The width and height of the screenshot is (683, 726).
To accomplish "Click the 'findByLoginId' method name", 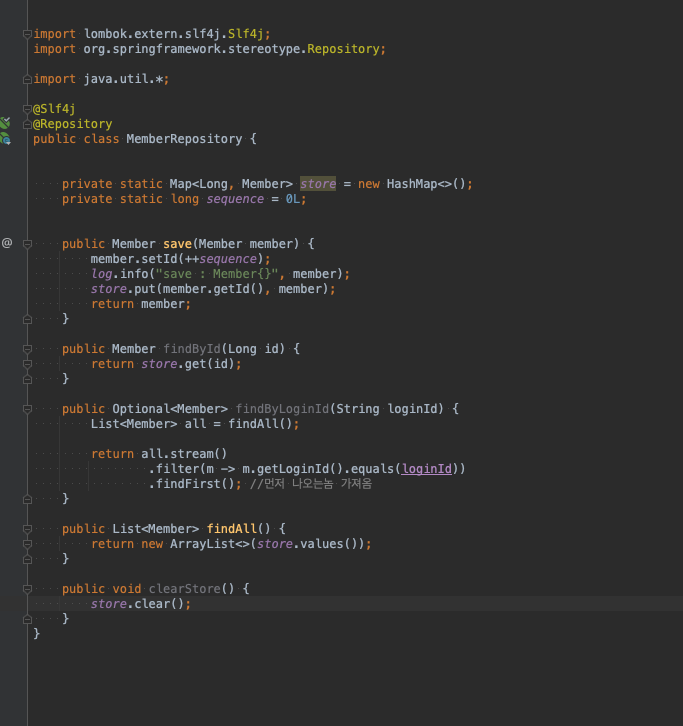I will (282, 409).
